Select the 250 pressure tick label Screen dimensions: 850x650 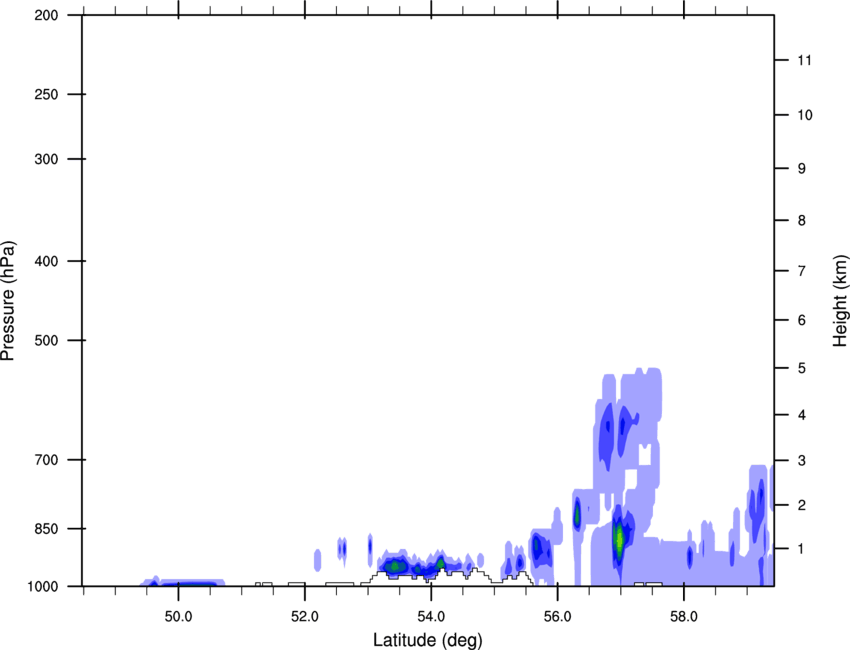pos(46,94)
